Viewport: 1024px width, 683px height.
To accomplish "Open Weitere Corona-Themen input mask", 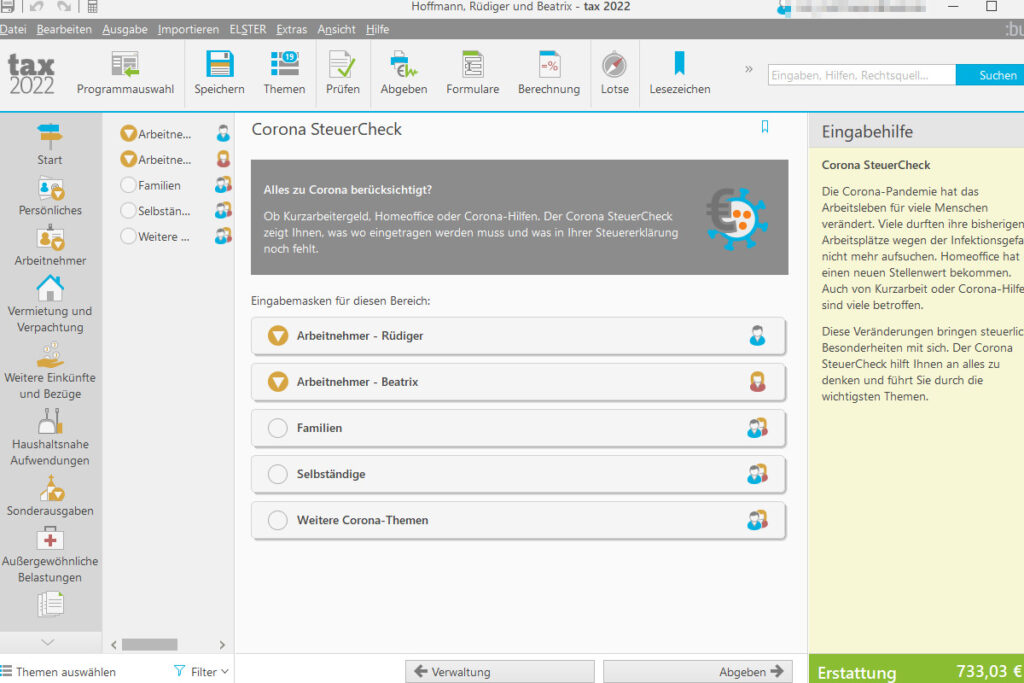I will click(x=519, y=520).
